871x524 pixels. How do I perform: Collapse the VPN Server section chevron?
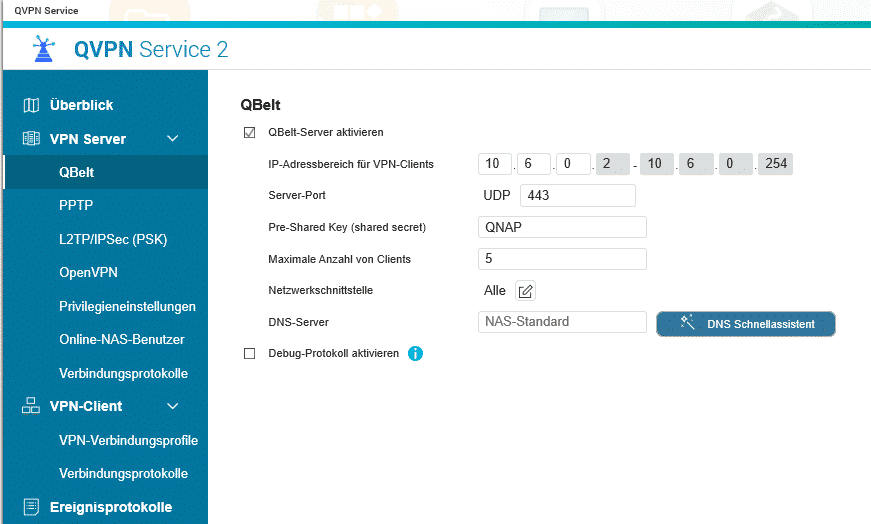tap(172, 139)
